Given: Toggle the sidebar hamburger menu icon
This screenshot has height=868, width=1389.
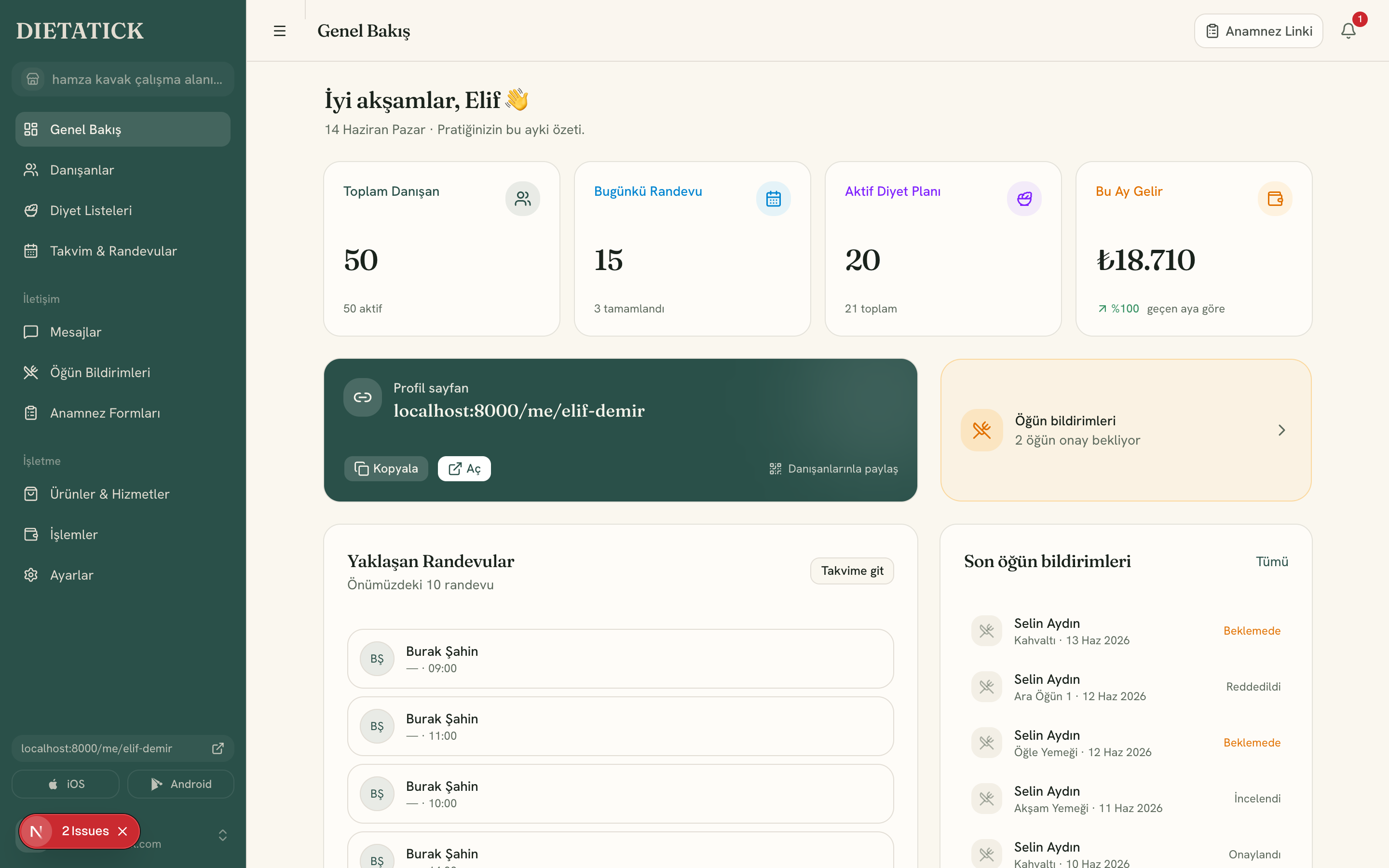Looking at the screenshot, I should pos(280,31).
